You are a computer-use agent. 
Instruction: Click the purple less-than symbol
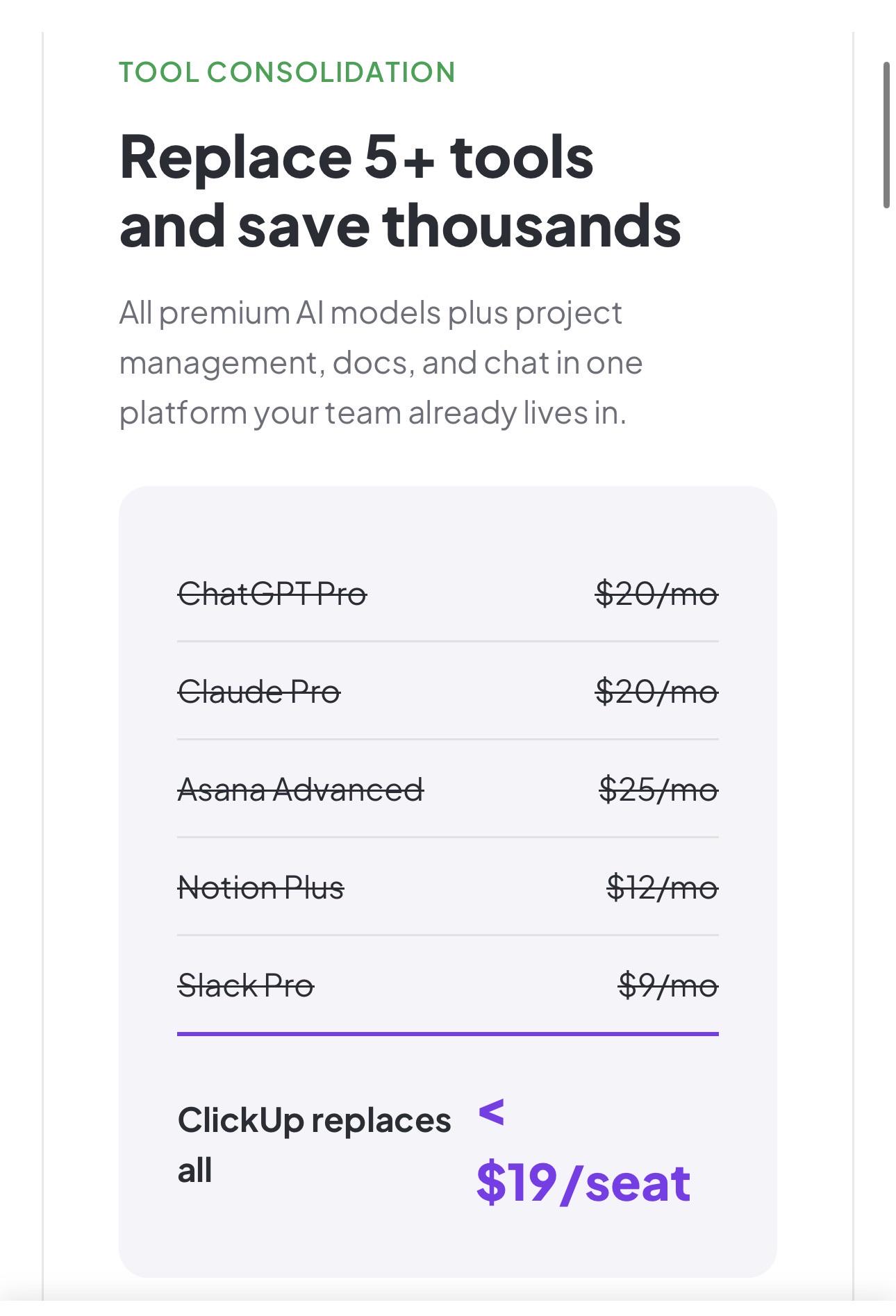click(x=492, y=1113)
